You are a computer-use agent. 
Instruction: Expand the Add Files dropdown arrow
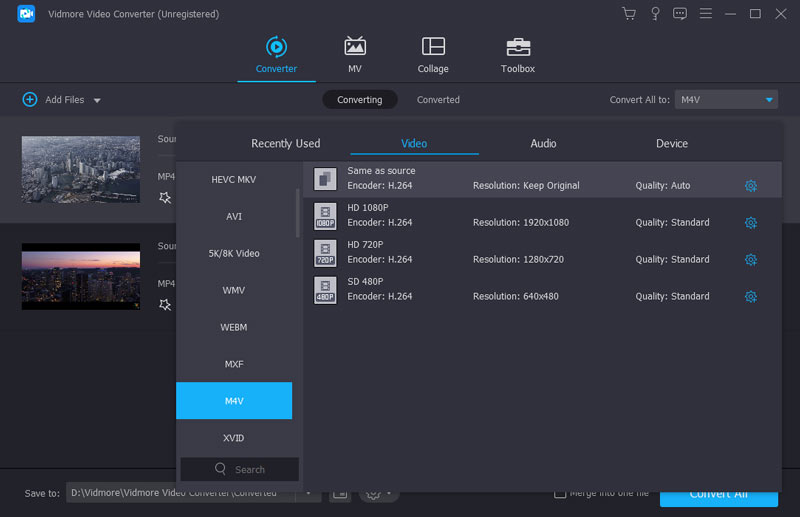[97, 100]
